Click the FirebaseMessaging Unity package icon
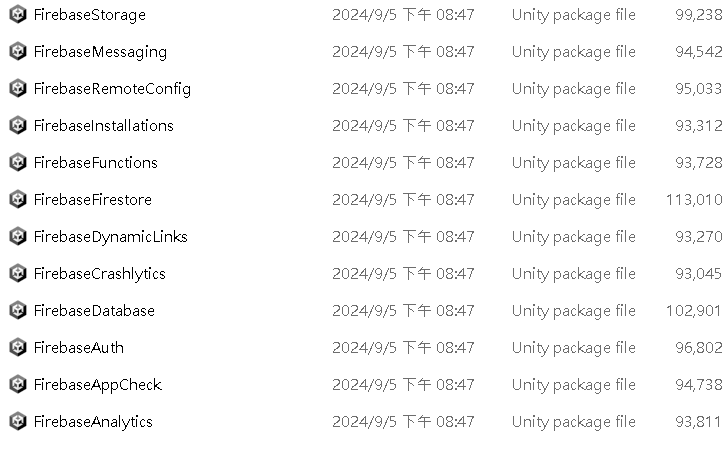Image resolution: width=725 pixels, height=466 pixels. pyautogui.click(x=18, y=51)
